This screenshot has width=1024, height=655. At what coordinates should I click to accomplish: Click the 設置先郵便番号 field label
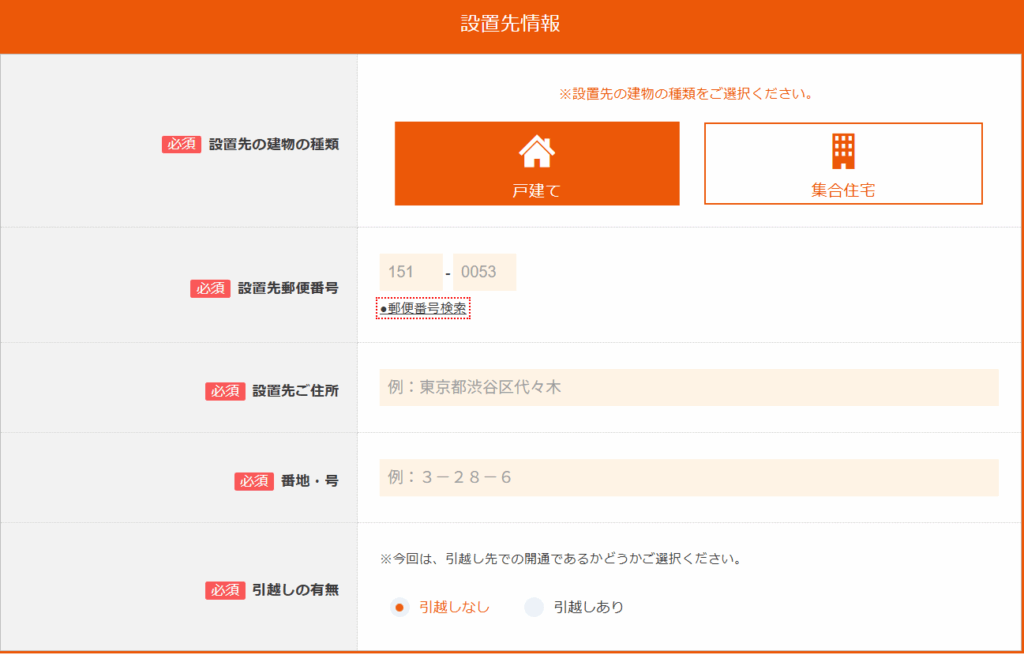[288, 288]
